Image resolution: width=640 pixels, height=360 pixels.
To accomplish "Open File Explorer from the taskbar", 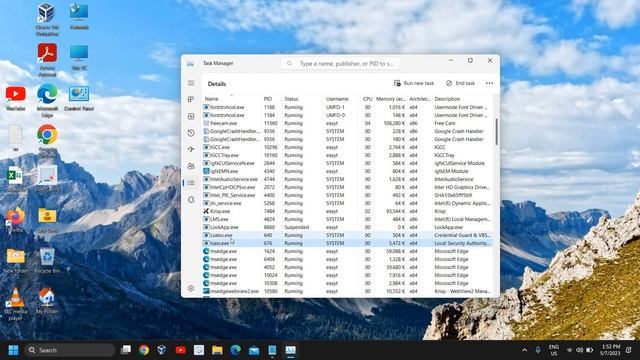I will pyautogui.click(x=217, y=350).
